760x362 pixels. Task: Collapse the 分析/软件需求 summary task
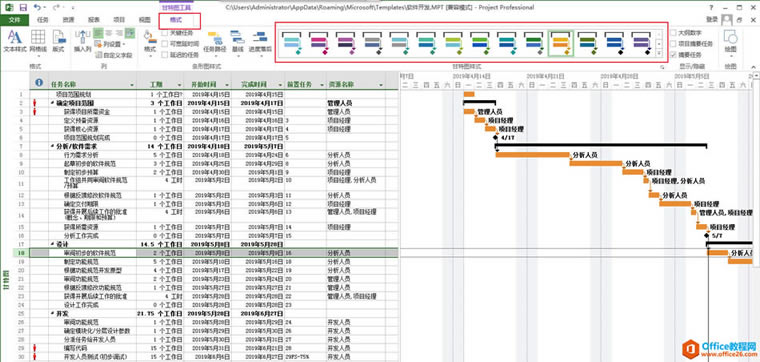pos(52,145)
